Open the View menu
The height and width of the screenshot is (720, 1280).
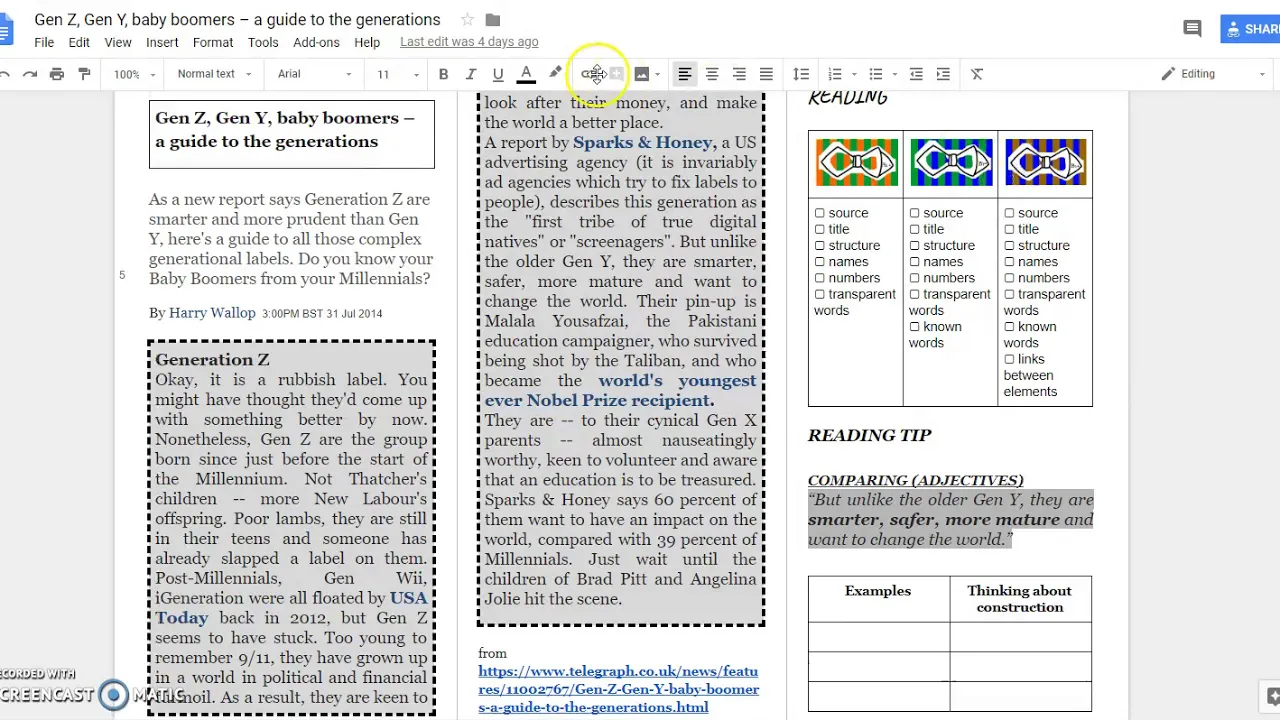point(118,42)
